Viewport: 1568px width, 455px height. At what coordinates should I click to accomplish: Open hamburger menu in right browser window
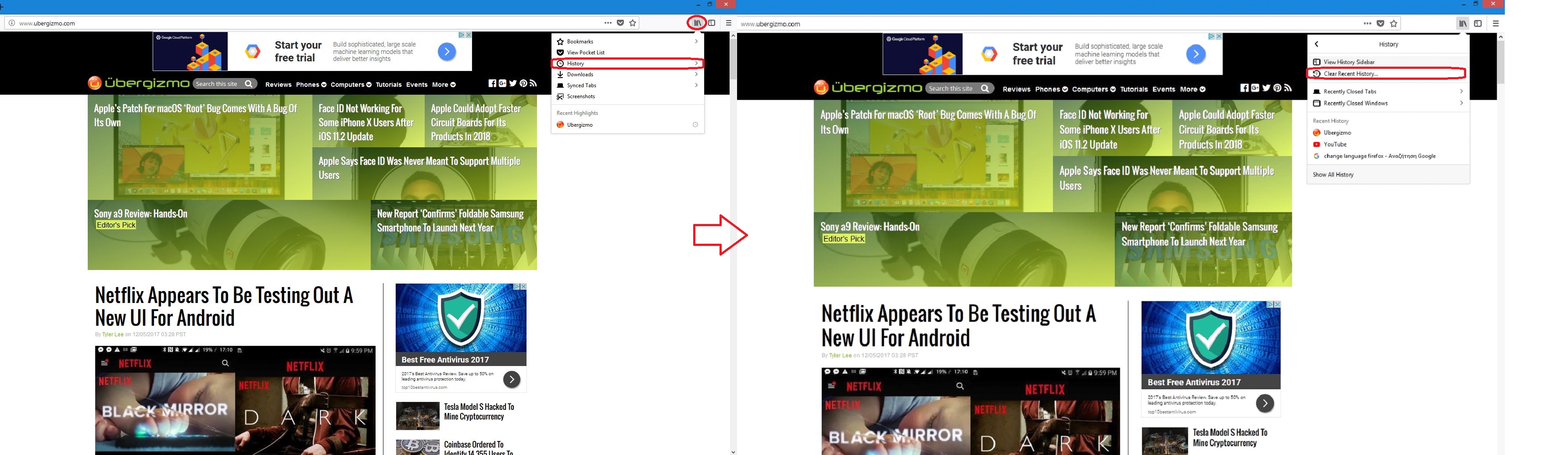pyautogui.click(x=1496, y=24)
